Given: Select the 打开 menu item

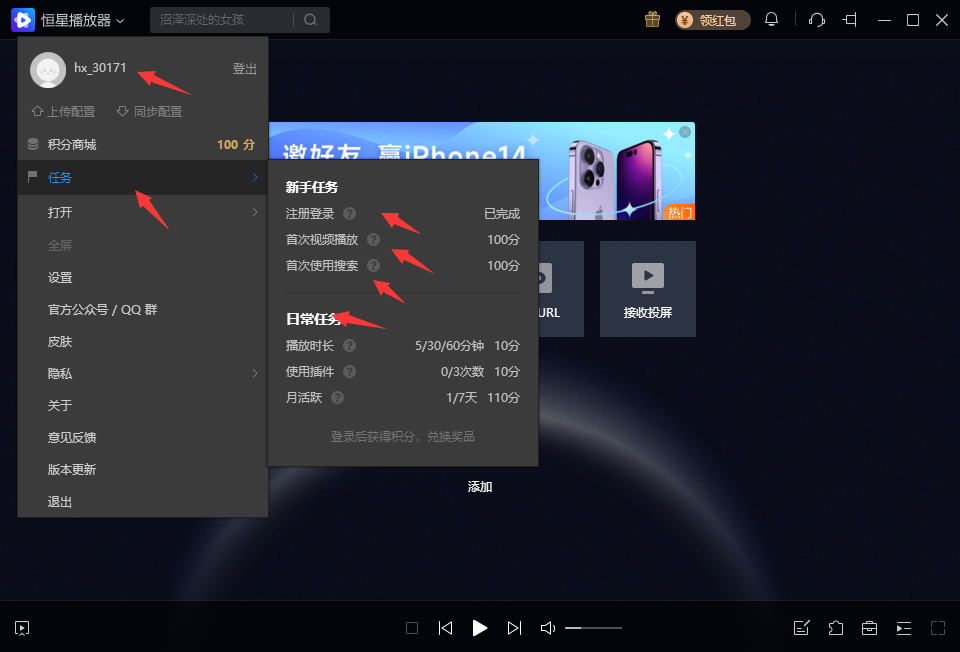Looking at the screenshot, I should (143, 212).
